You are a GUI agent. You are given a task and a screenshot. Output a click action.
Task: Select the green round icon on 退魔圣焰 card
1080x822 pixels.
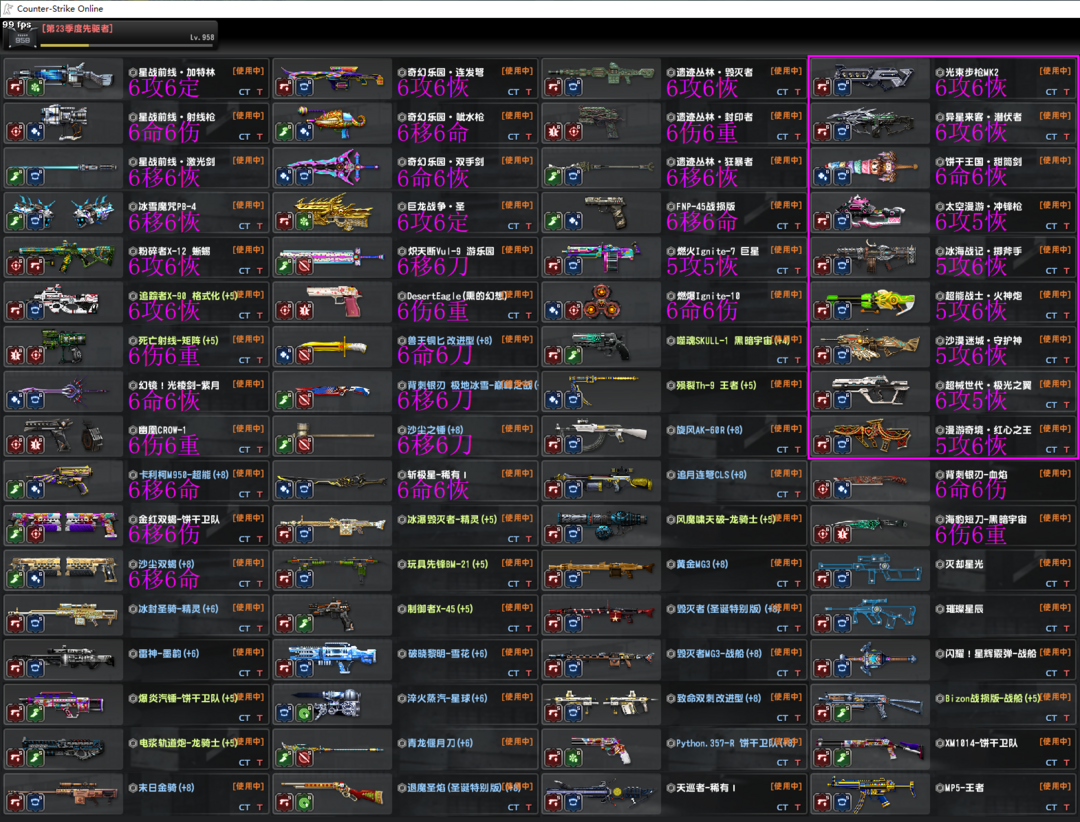point(304,804)
